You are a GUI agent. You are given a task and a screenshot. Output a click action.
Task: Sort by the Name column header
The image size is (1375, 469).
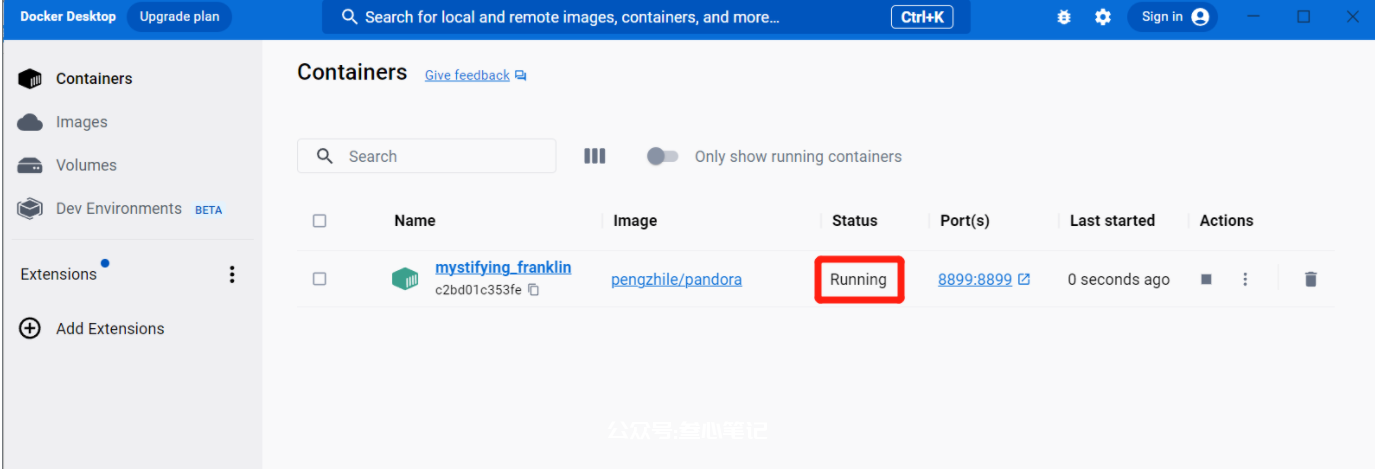(x=415, y=221)
